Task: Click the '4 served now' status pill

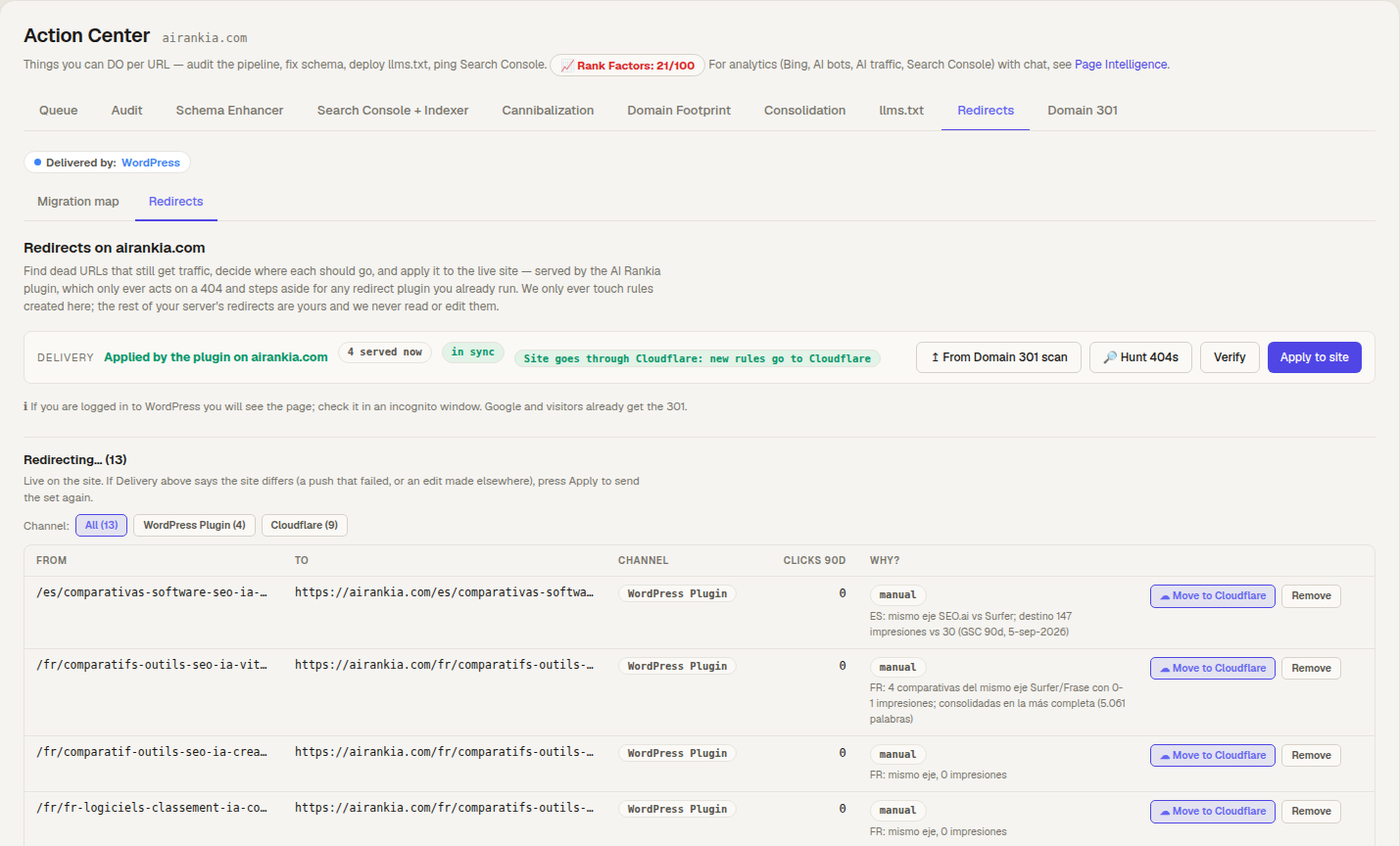Action: tap(385, 352)
